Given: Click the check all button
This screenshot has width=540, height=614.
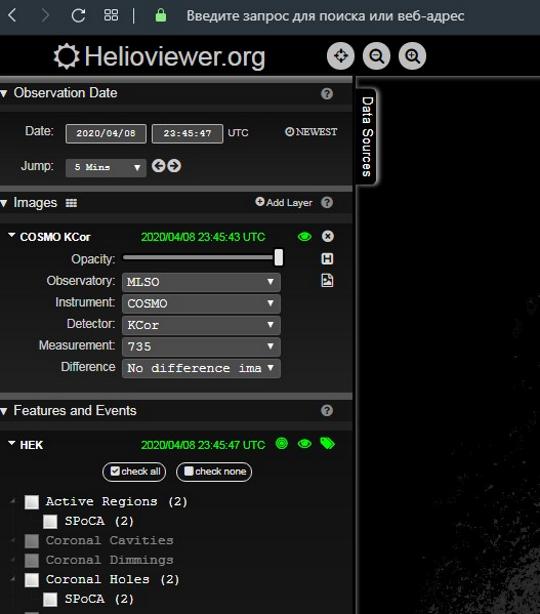Looking at the screenshot, I should (x=134, y=471).
